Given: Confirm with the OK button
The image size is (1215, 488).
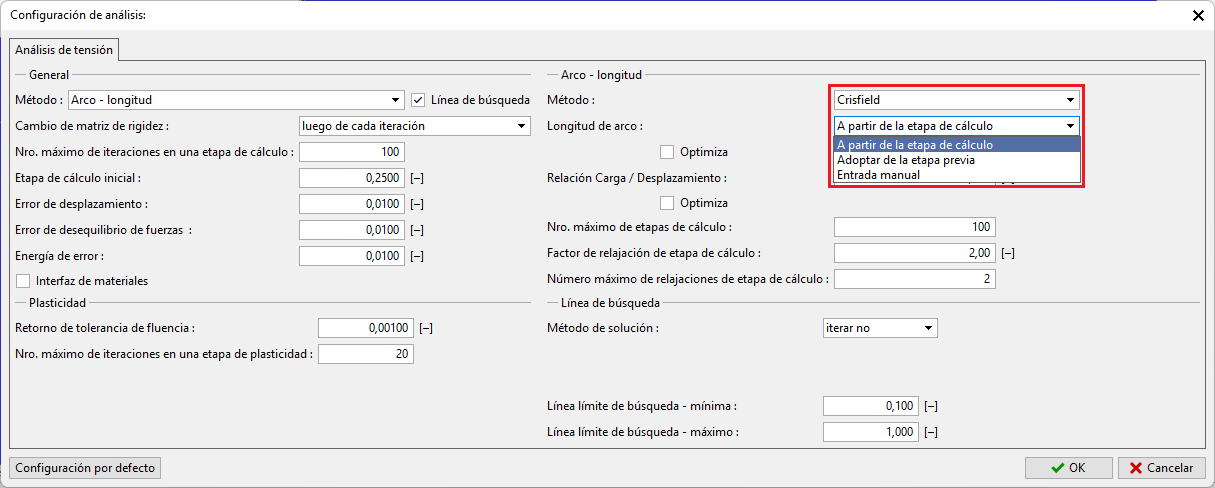Looking at the screenshot, I should 1067,467.
